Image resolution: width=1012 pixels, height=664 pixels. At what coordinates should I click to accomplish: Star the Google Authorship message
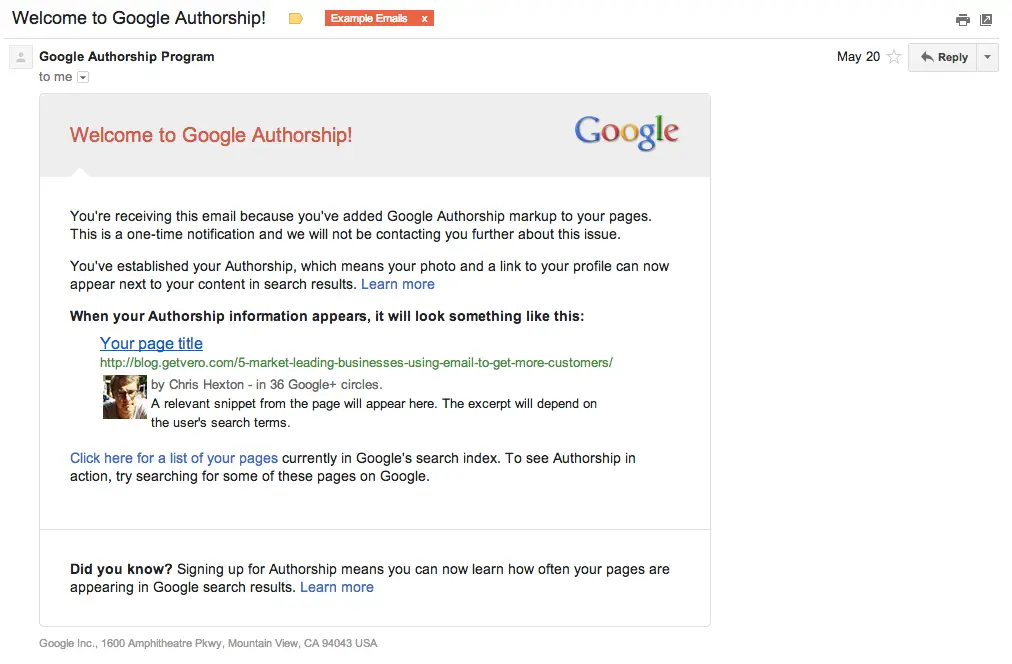(x=894, y=57)
